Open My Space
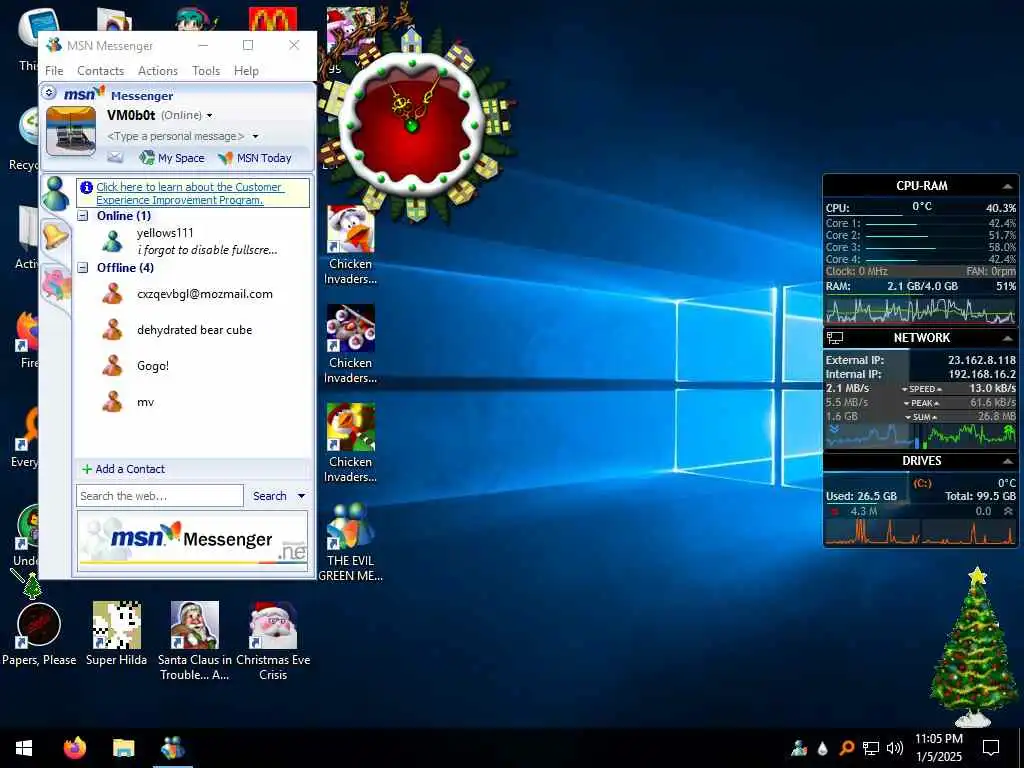Screen dimensions: 1024x768 [172, 157]
